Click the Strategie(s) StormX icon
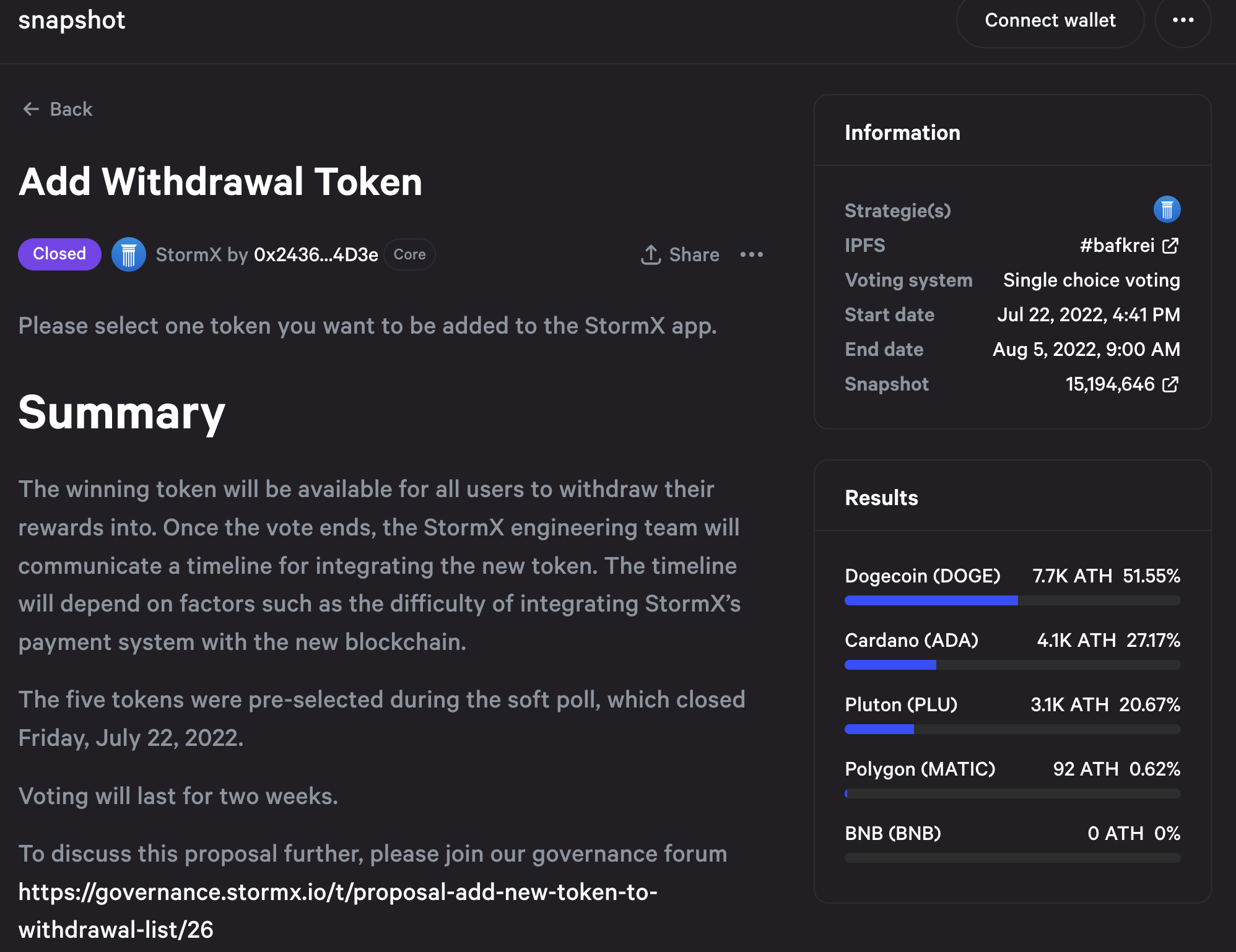This screenshot has width=1236, height=952. [x=1167, y=210]
